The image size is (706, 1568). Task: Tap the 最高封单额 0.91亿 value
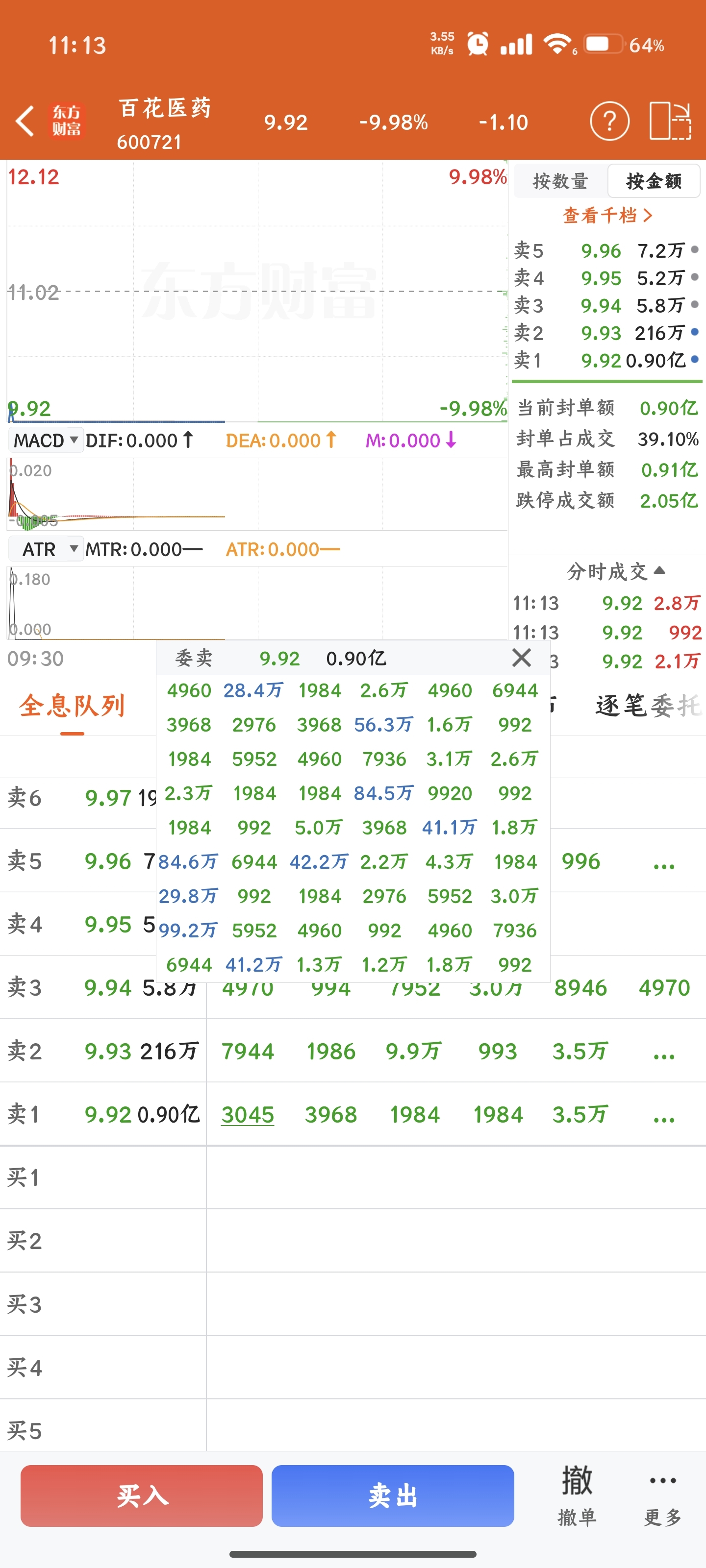point(669,469)
